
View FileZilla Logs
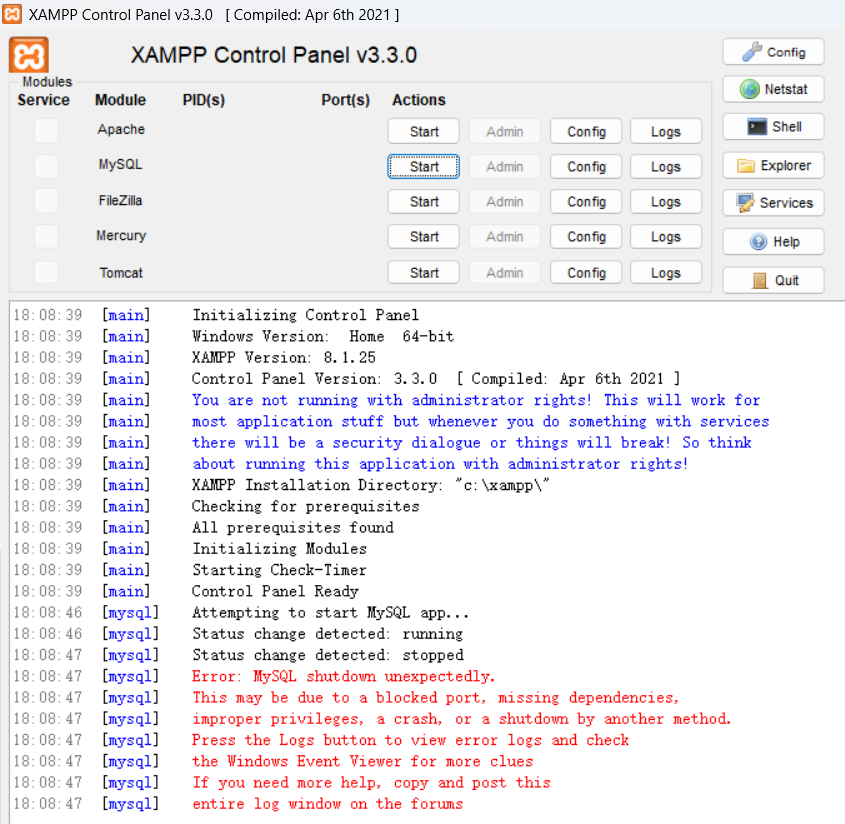666,202
